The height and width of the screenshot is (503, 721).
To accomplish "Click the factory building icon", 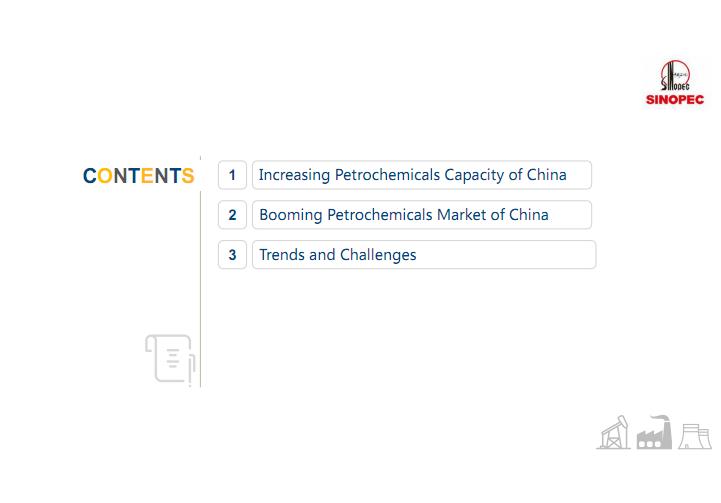I will click(x=654, y=432).
